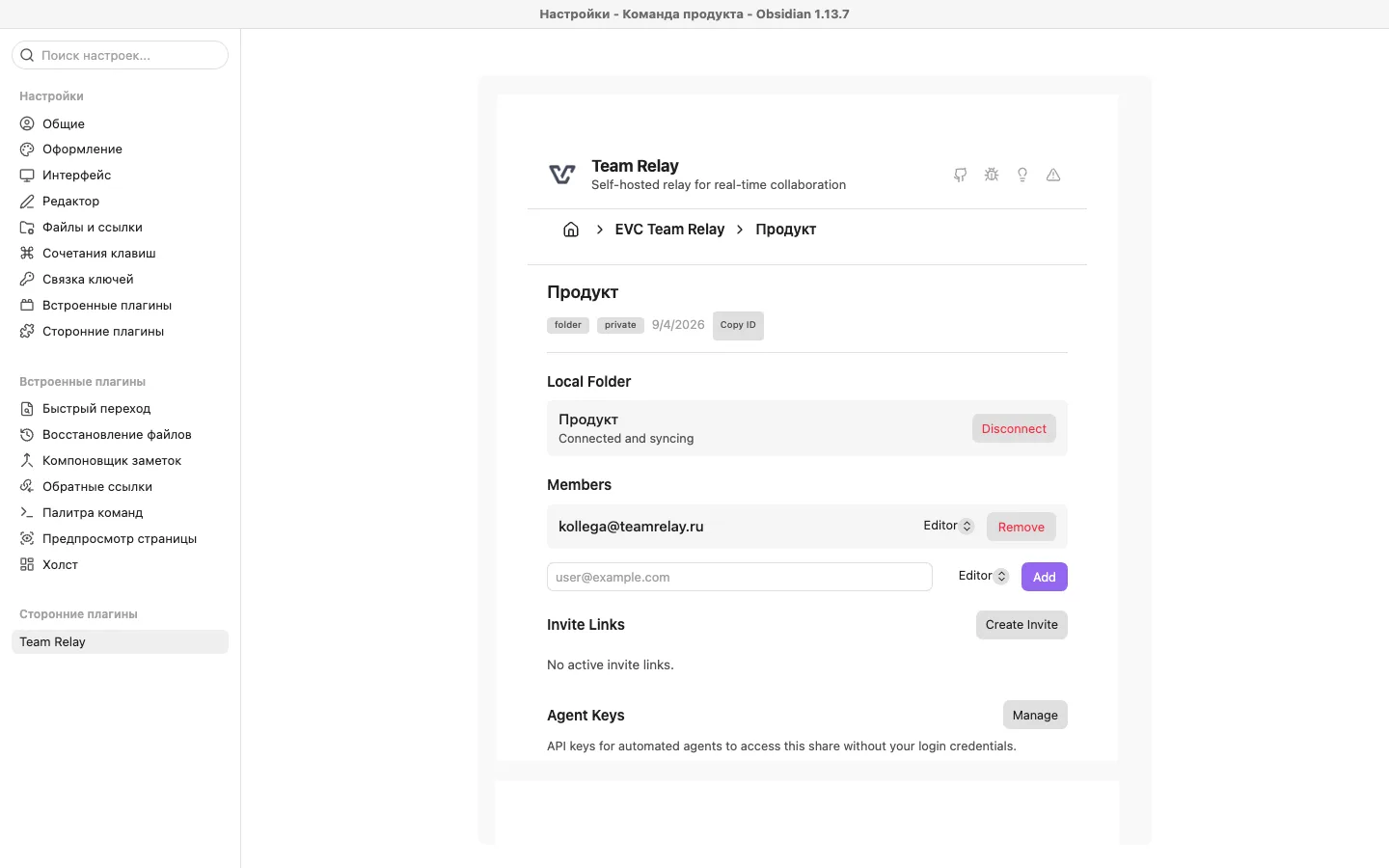Open the Team Relay GitHub icon link

(960, 175)
